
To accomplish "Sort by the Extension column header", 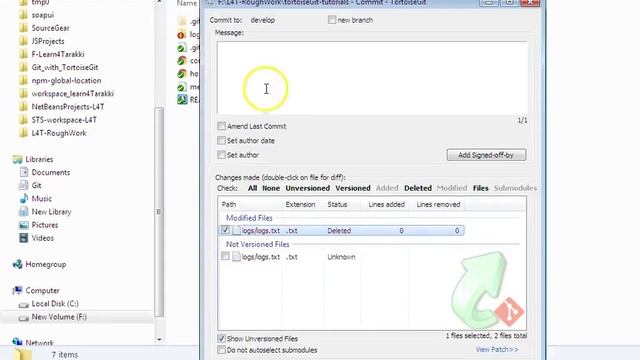I will pos(300,204).
